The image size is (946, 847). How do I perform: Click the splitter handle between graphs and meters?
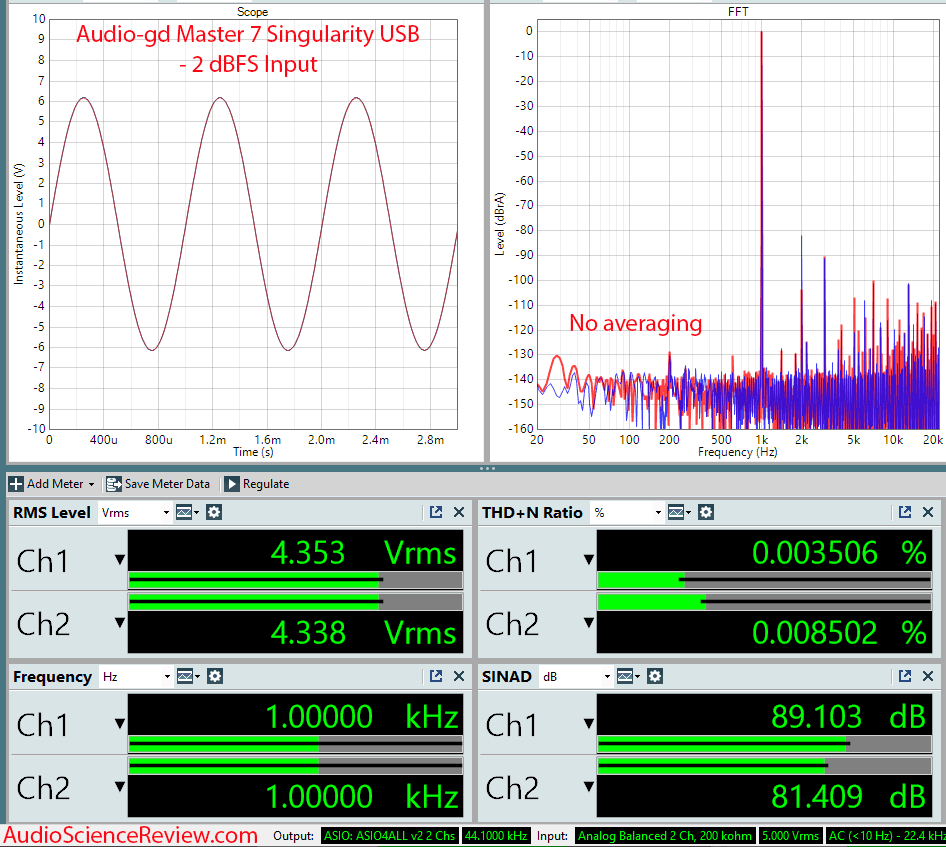[x=487, y=468]
